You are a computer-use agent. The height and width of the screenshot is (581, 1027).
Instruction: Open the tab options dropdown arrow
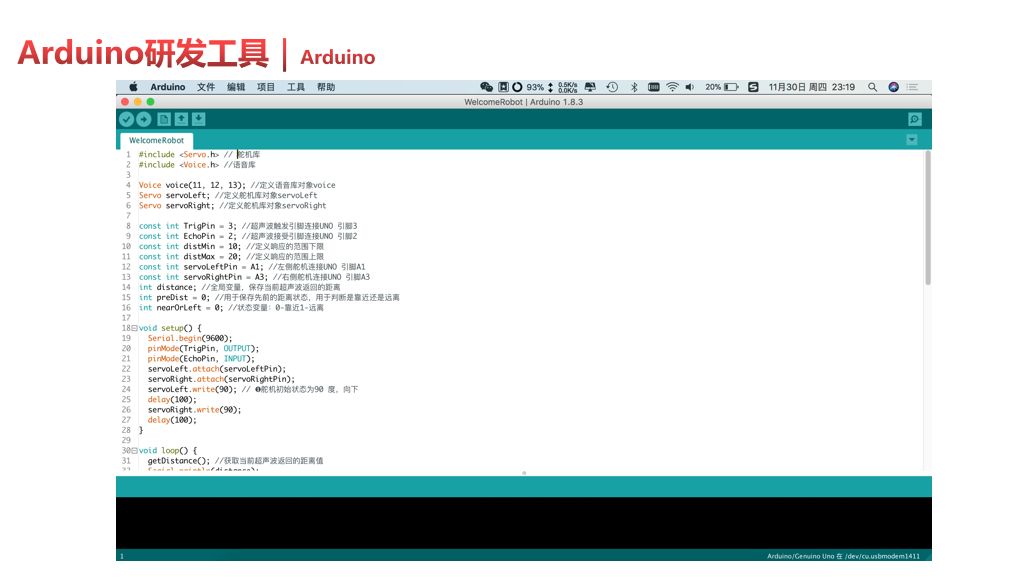911,140
